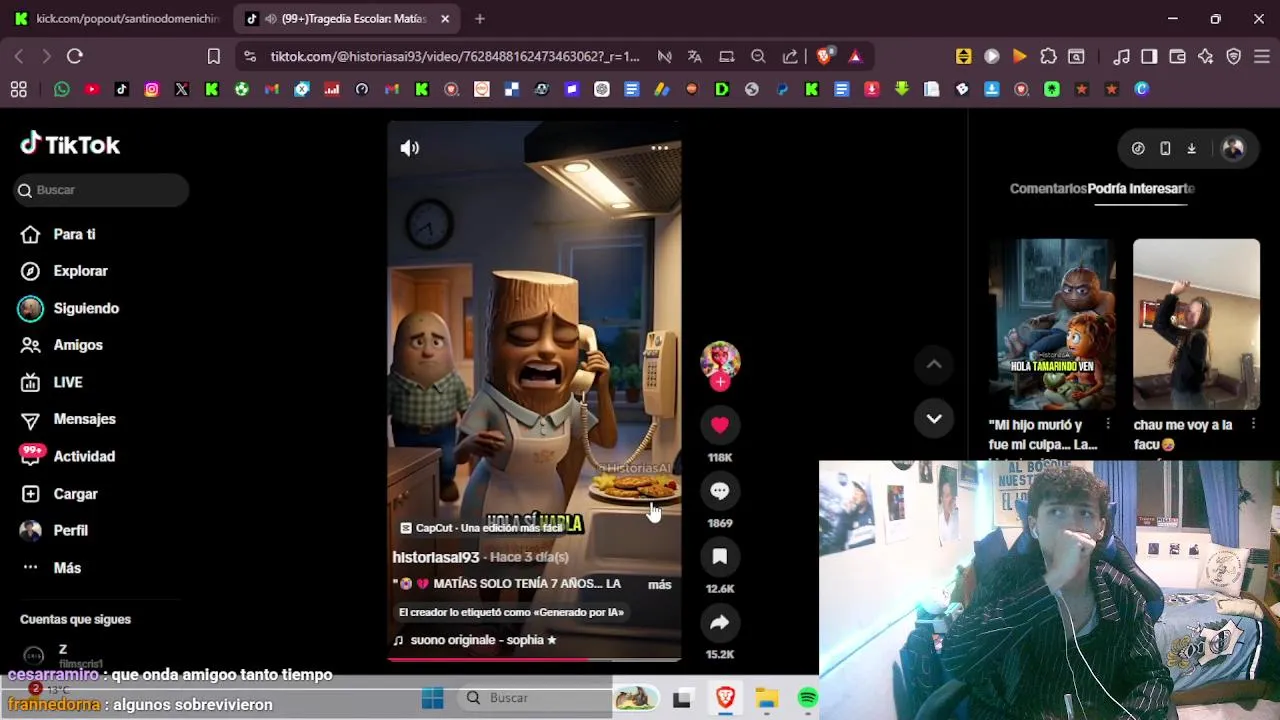Reload the page in the browser
The width and height of the screenshot is (1280, 720).
[75, 56]
